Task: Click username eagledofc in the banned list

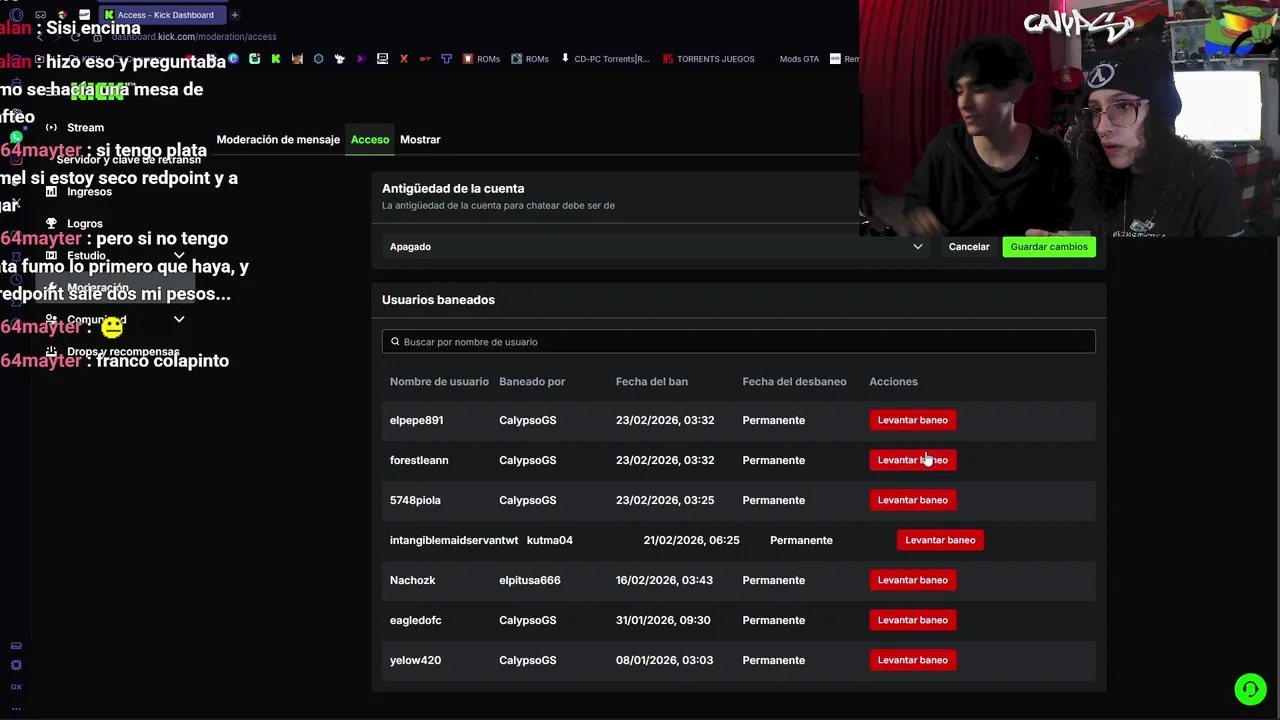Action: [x=415, y=620]
